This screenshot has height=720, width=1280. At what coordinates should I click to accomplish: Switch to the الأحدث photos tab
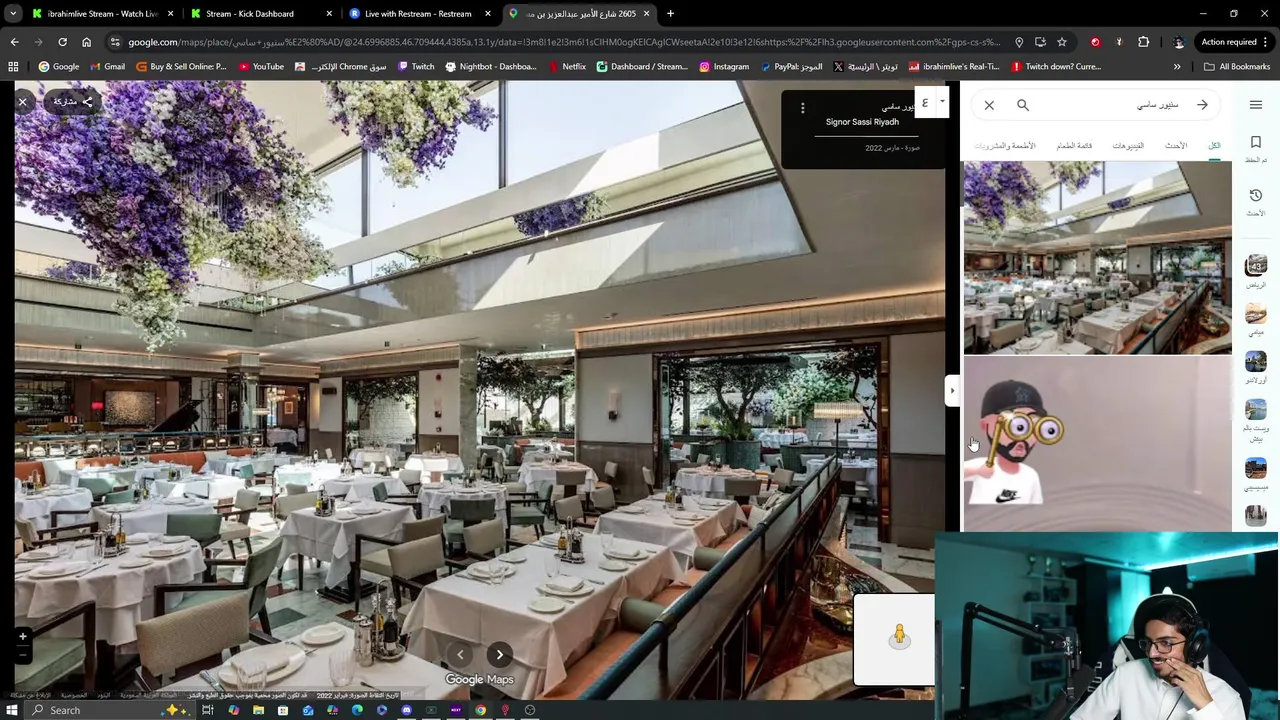click(1176, 146)
